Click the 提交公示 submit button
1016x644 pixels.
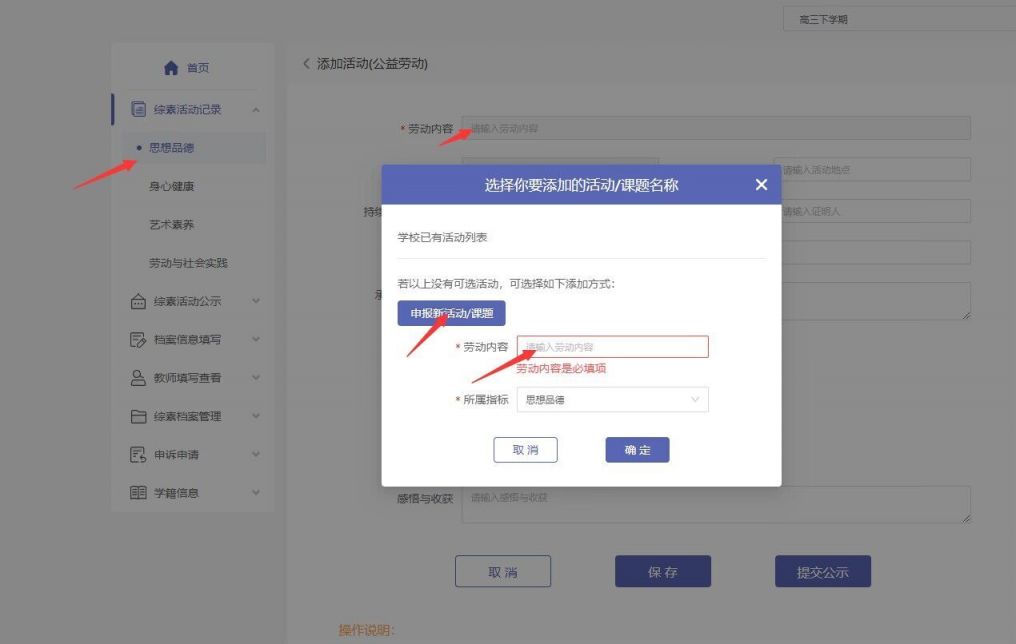(822, 571)
